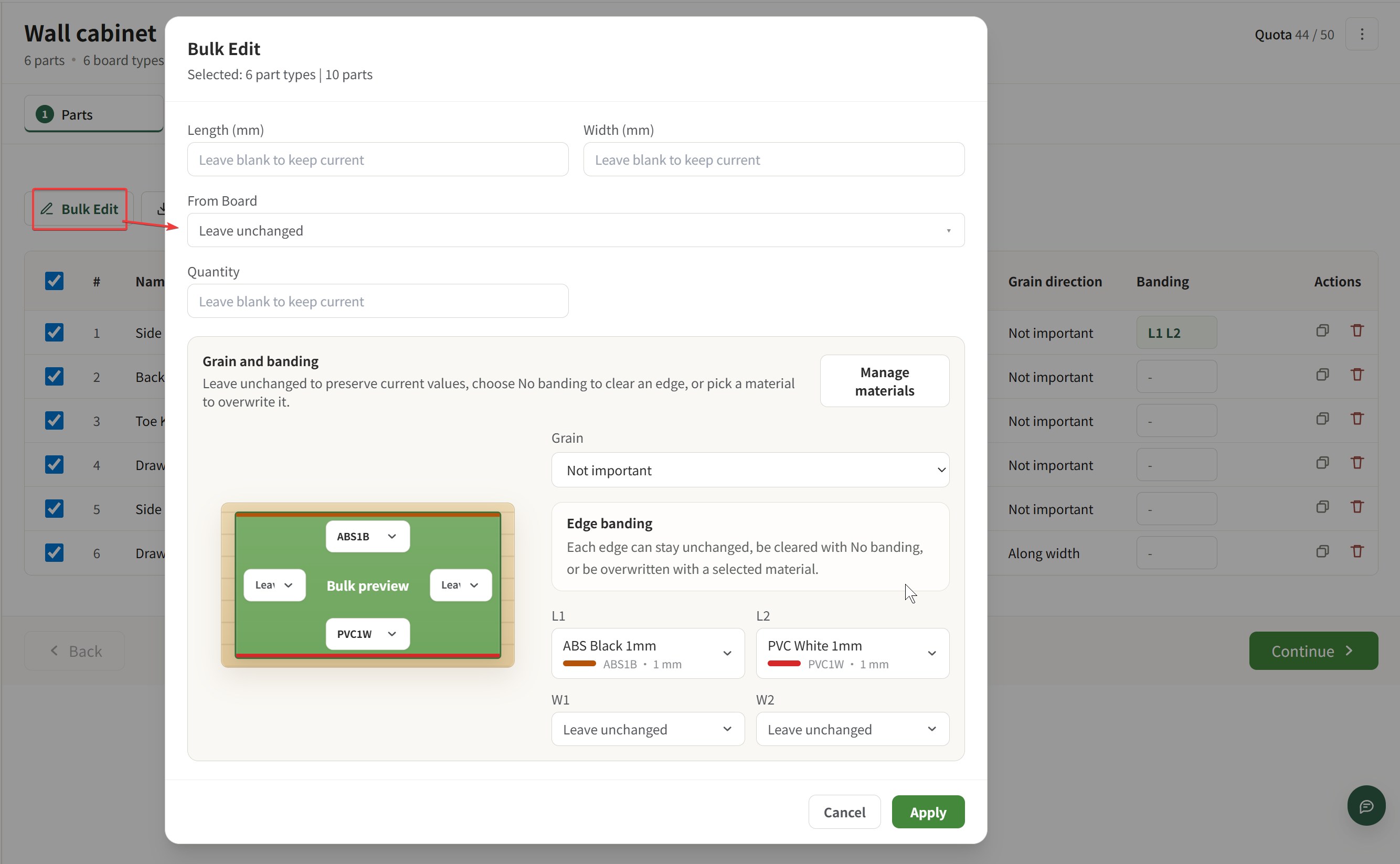Open the chat support bubble
Image resolution: width=1400 pixels, height=864 pixels.
point(1366,806)
